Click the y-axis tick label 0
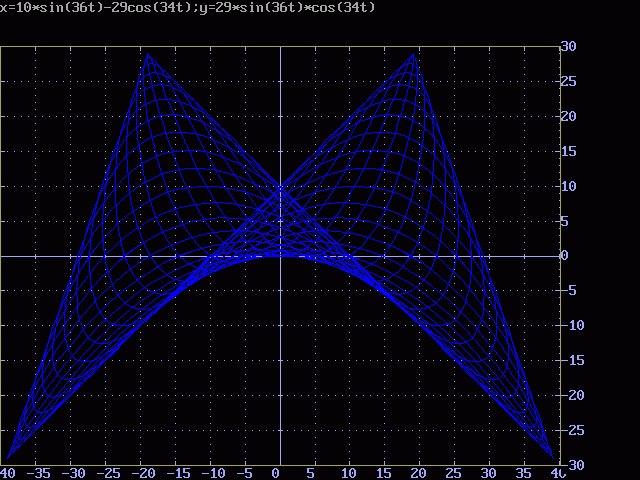640x480 pixels. click(564, 256)
